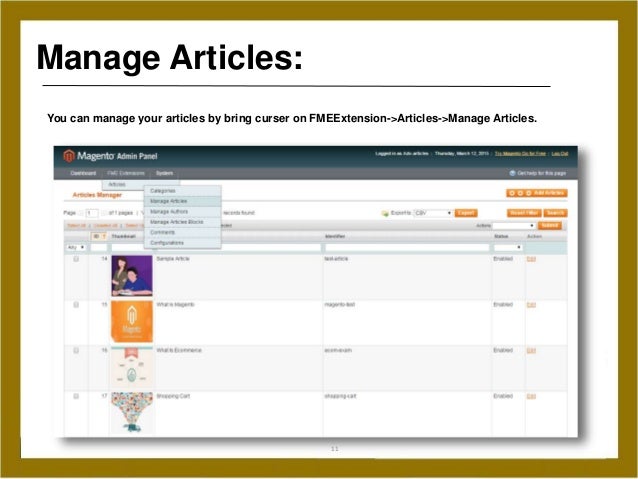Click Get help for this page link
This screenshot has width=638, height=479.
[x=542, y=173]
